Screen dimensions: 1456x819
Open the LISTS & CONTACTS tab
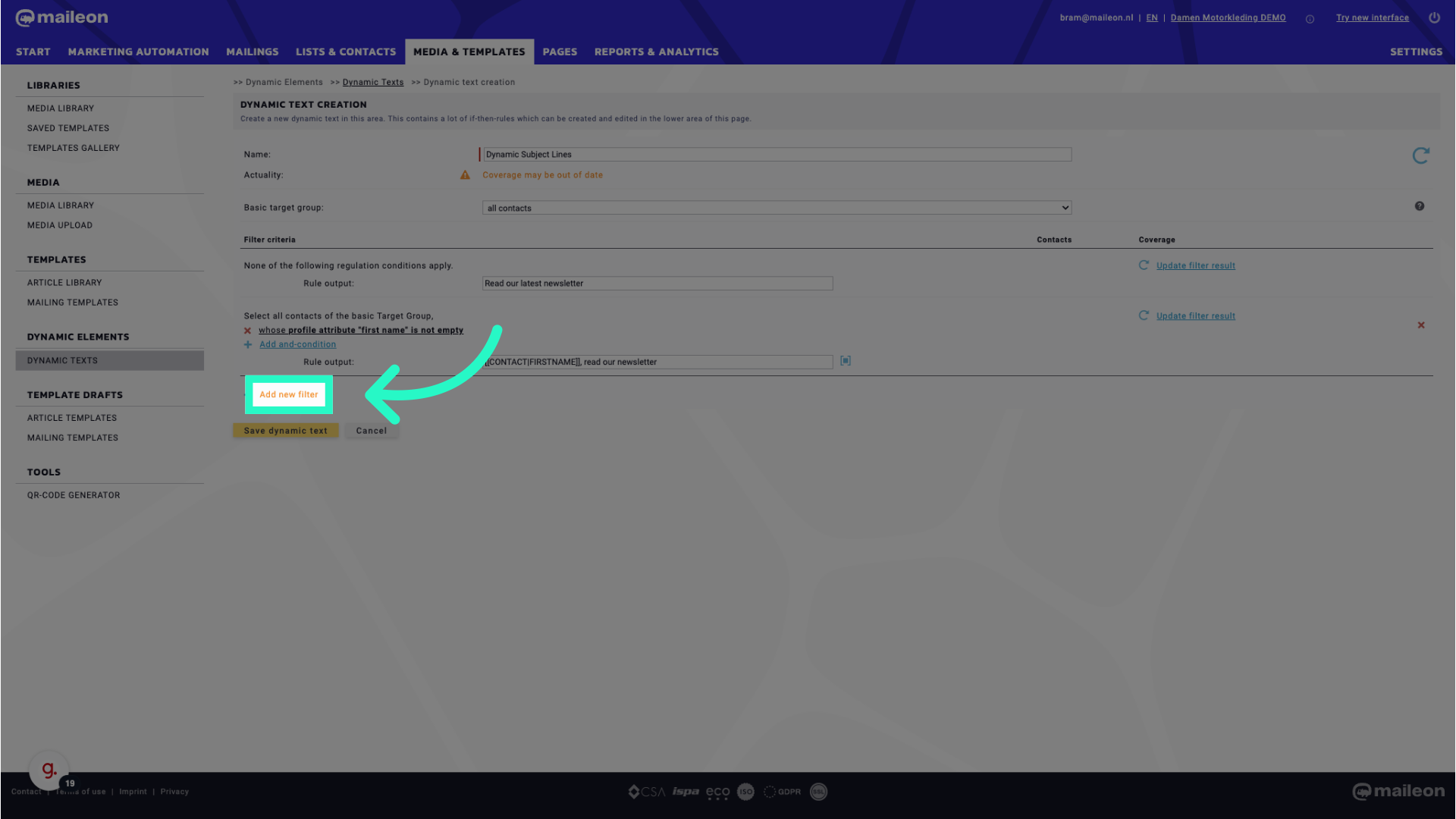346,52
